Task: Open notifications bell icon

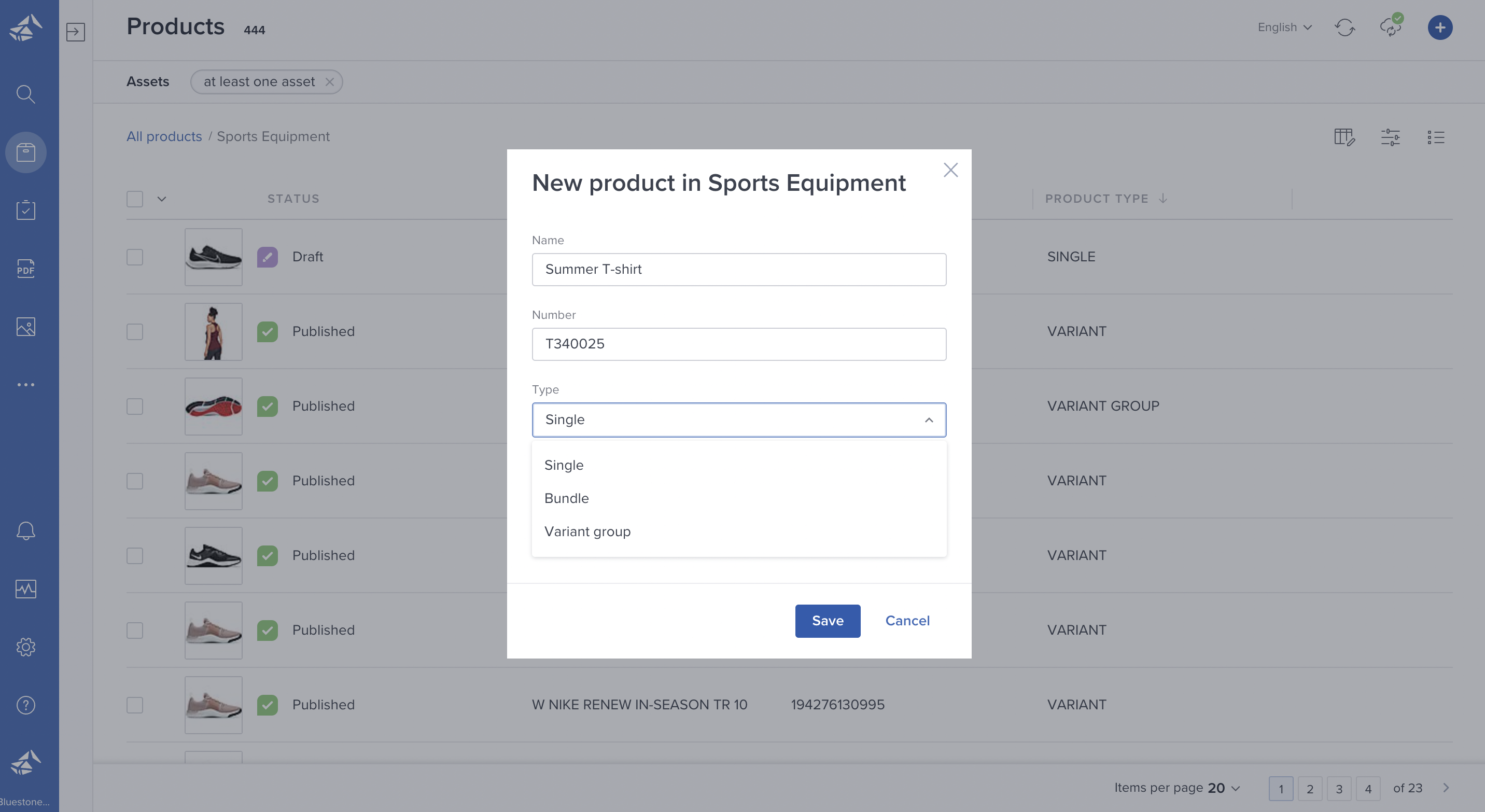Action: coord(25,531)
